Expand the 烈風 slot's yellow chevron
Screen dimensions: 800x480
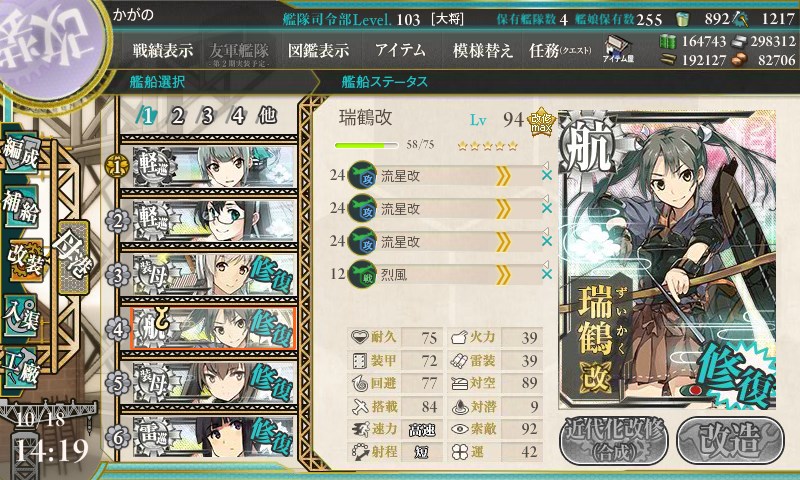503,275
